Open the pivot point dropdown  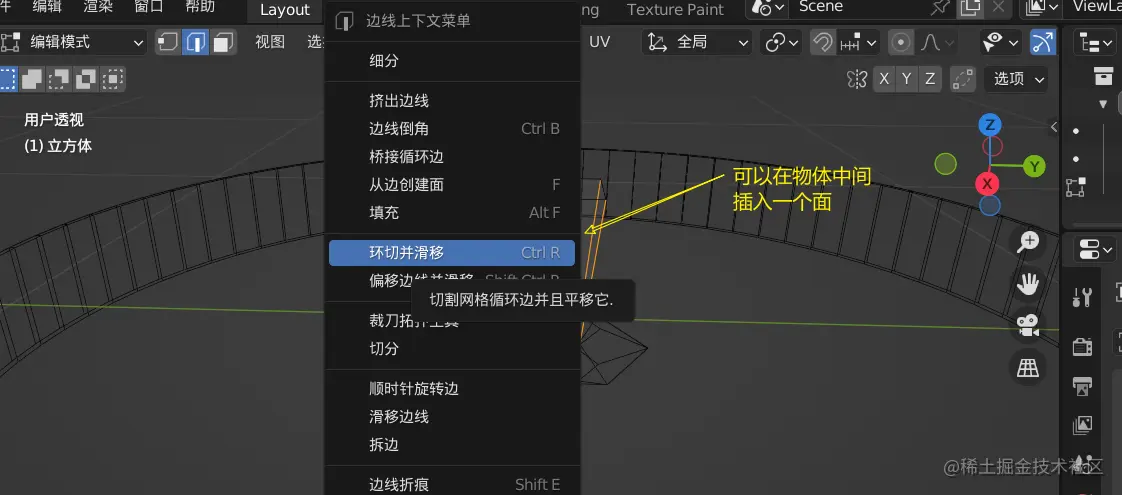(781, 42)
